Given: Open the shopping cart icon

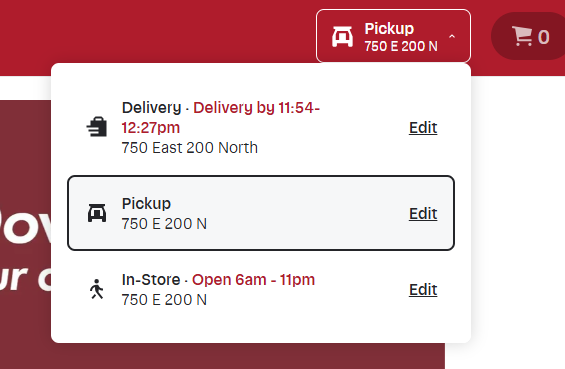Looking at the screenshot, I should coord(522,36).
